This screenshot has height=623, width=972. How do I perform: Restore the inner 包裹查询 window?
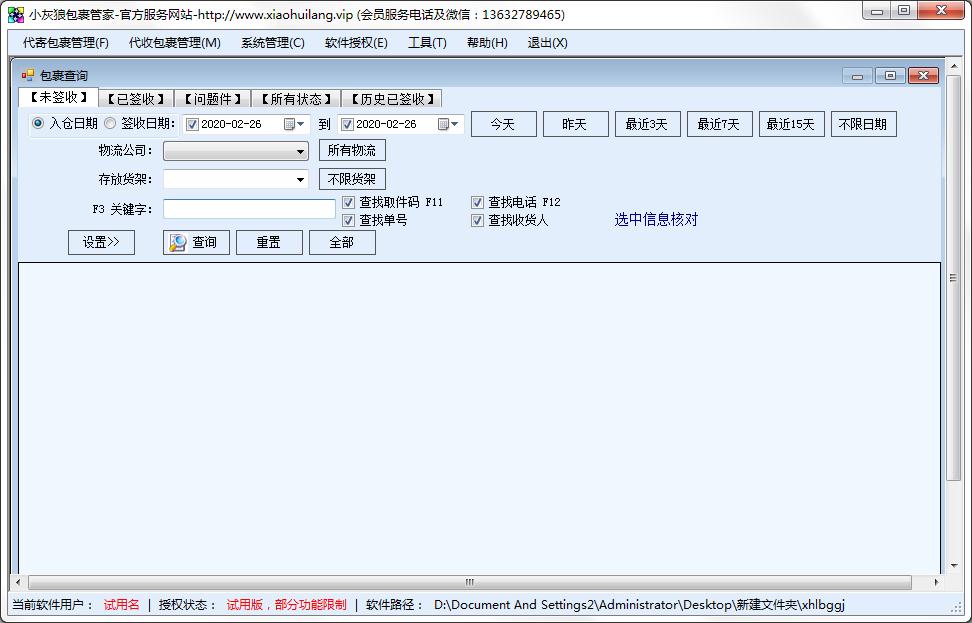889,75
